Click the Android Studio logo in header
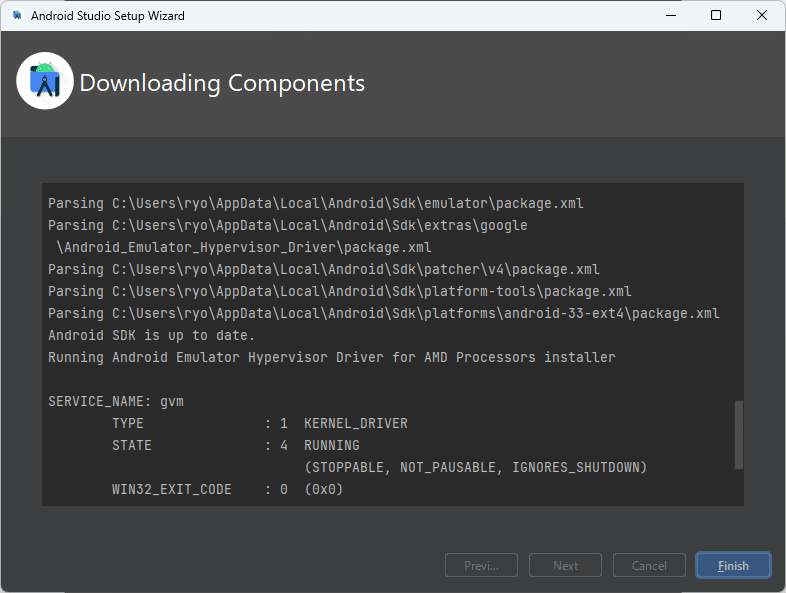The image size is (786, 593). 45,81
